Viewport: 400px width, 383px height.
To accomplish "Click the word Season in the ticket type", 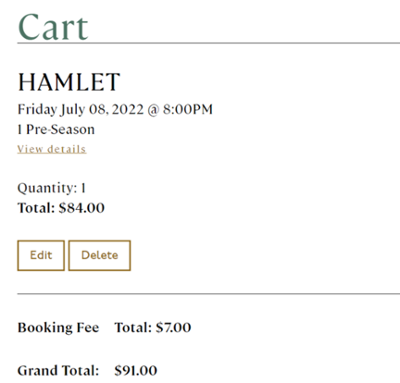I will point(75,129).
